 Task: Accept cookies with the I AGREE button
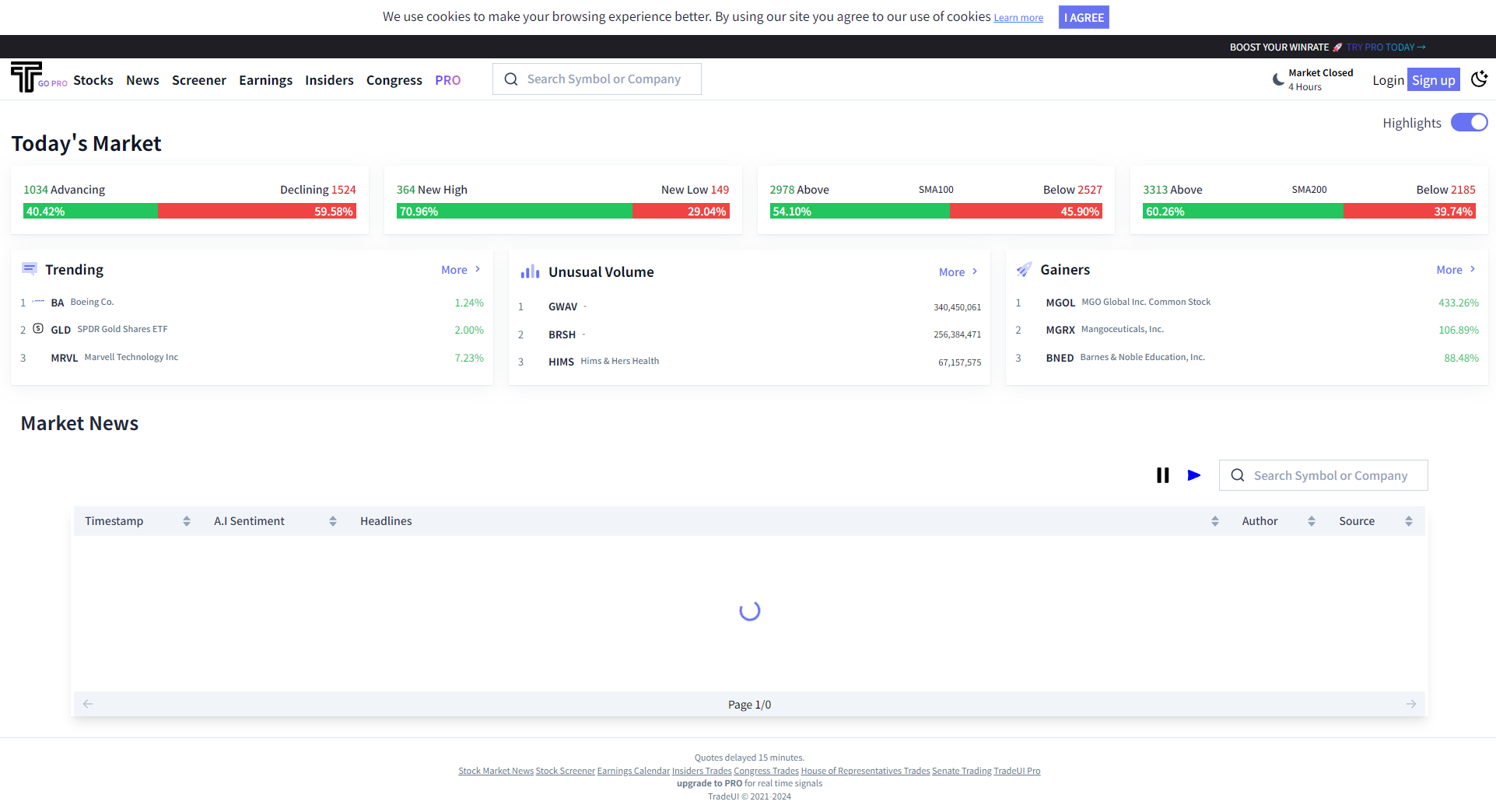[1083, 16]
